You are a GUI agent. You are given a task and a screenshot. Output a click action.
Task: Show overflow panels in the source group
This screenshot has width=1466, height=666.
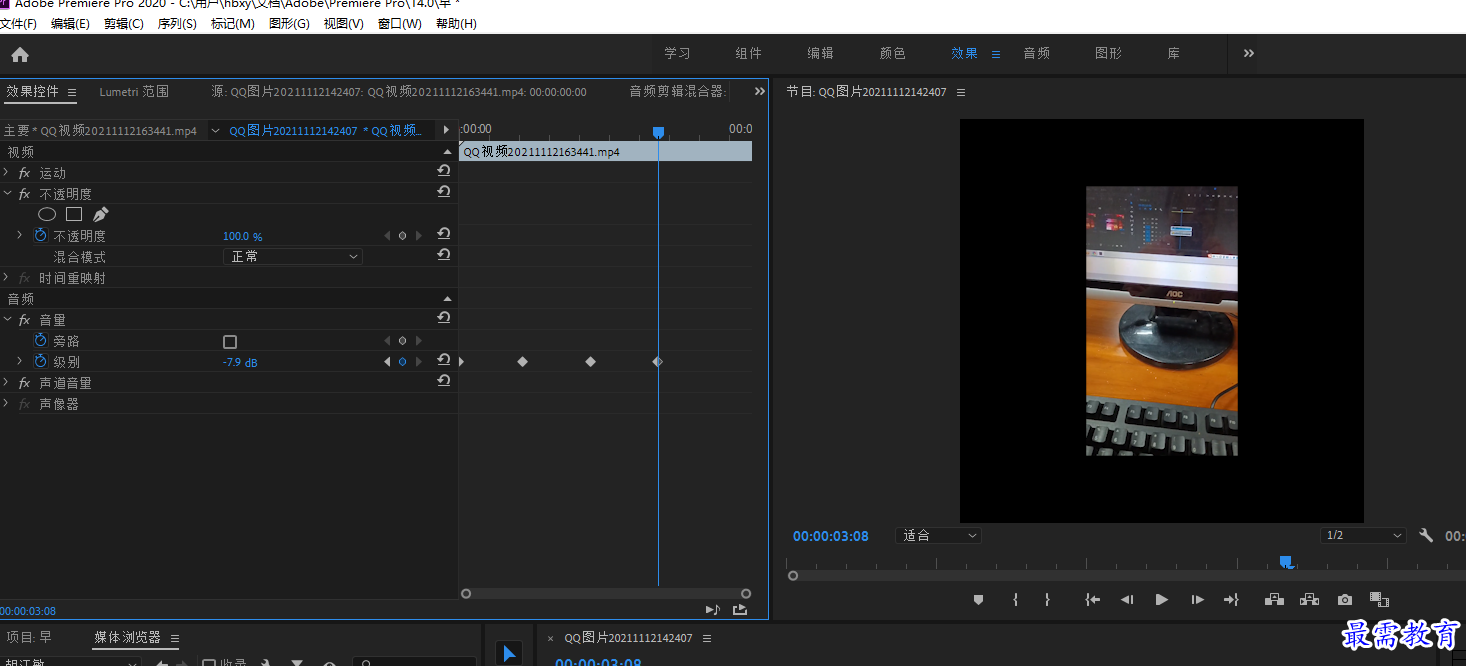coord(759,91)
